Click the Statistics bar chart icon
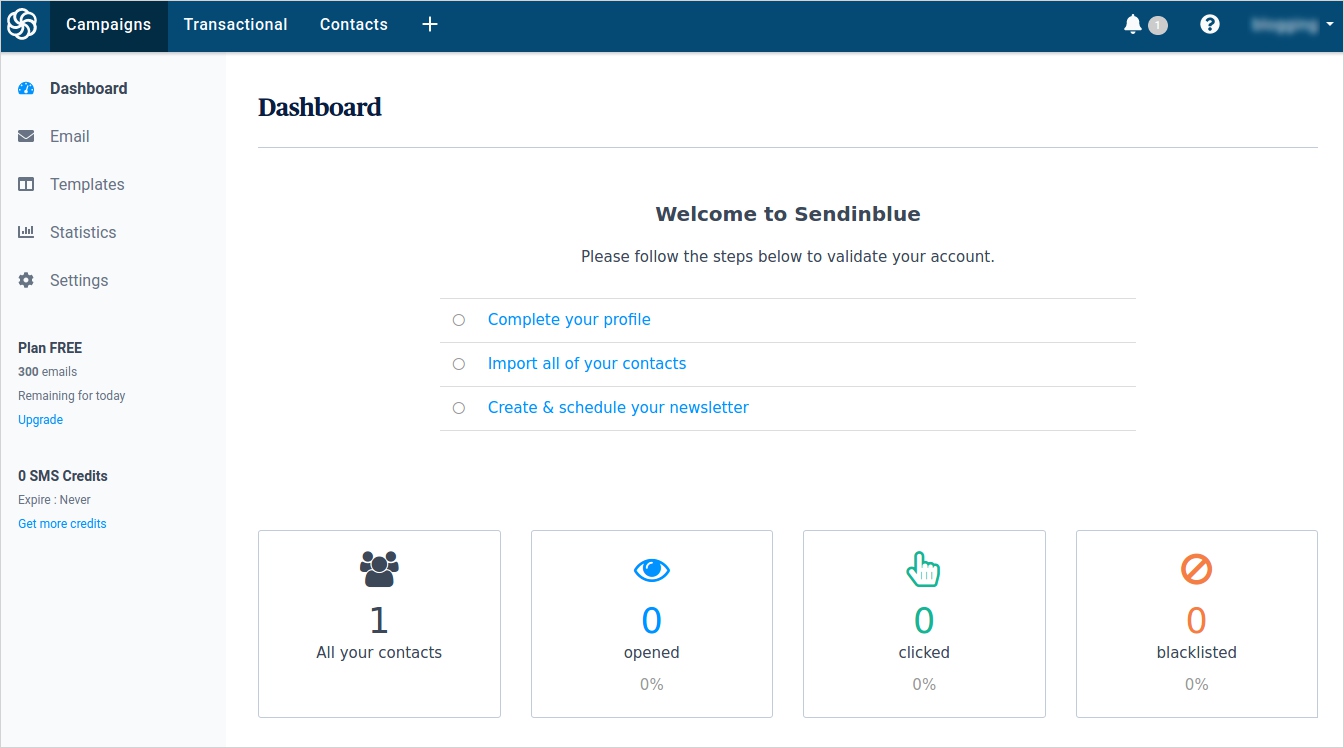The width and height of the screenshot is (1344, 748). (x=27, y=233)
